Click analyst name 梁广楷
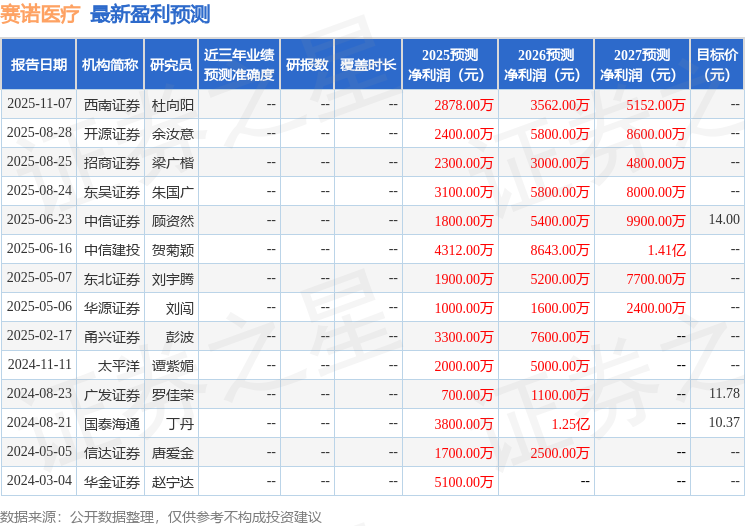The image size is (745, 526). (x=173, y=163)
